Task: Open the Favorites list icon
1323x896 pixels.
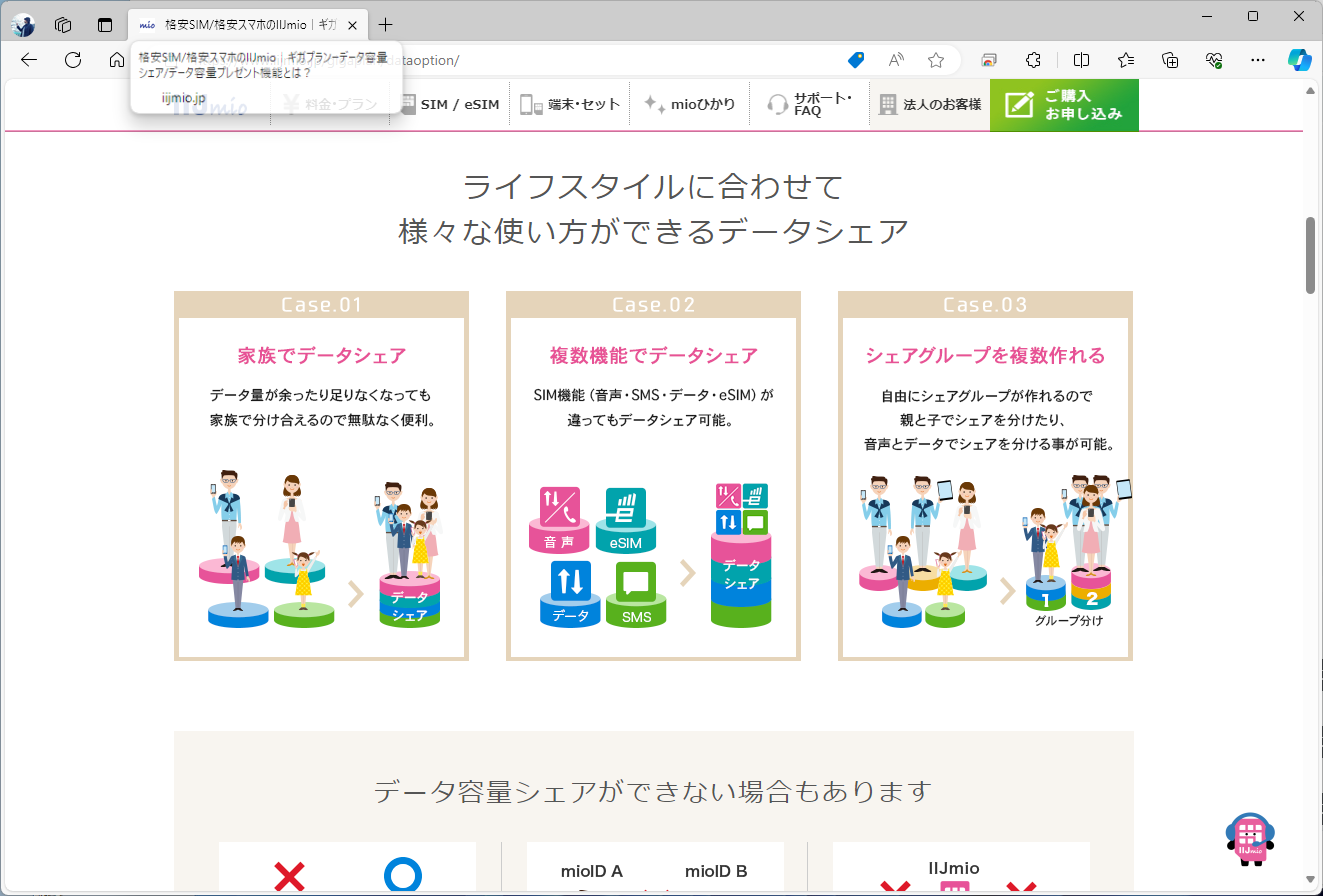Action: (x=1126, y=60)
